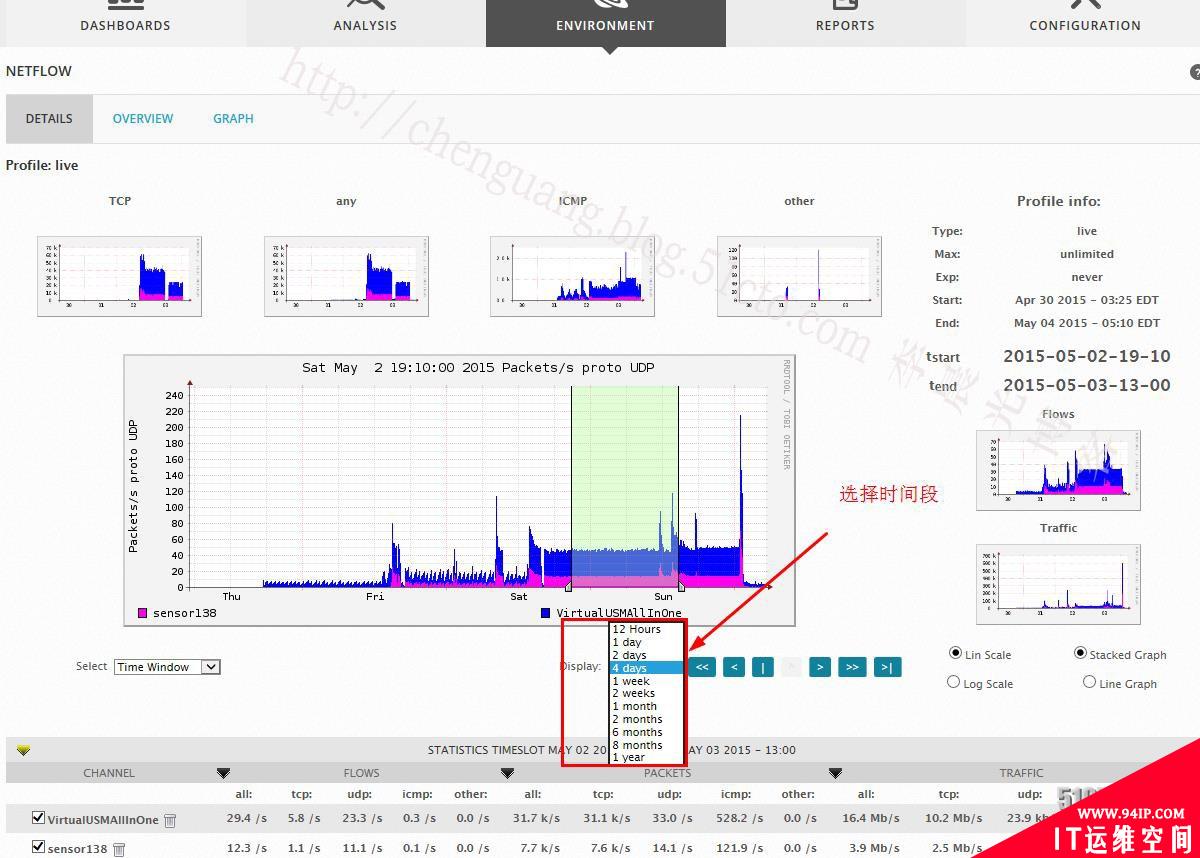The width and height of the screenshot is (1200, 858).
Task: Select Line Graph radio button
Action: 1089,682
